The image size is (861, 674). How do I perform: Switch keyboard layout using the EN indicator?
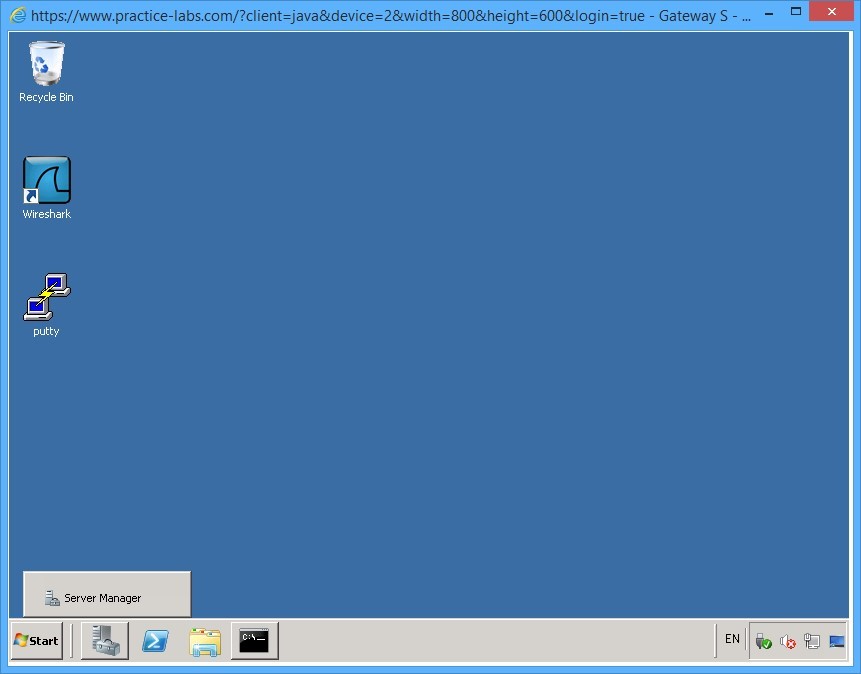click(732, 639)
